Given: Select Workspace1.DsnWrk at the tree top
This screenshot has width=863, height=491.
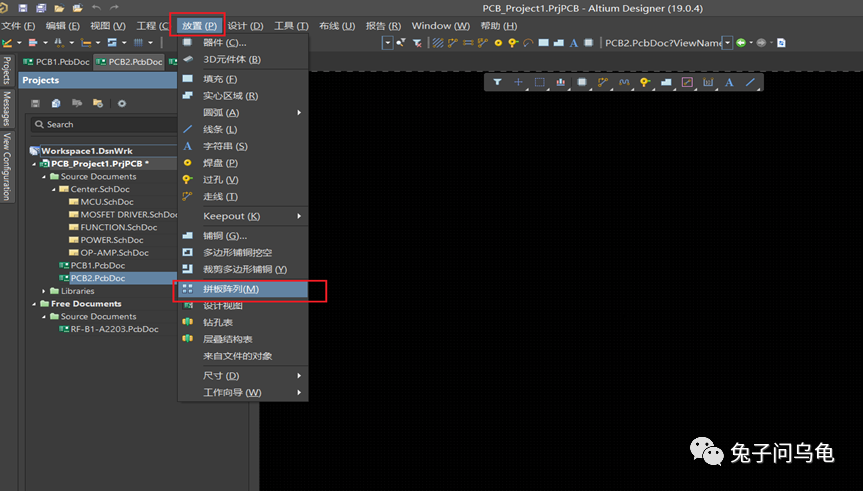Looking at the screenshot, I should point(86,151).
